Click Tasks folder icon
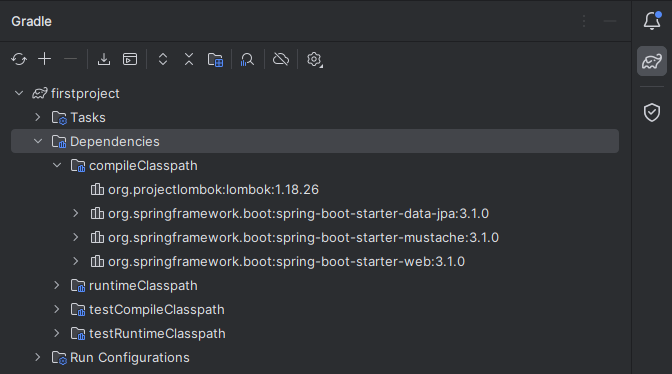The image size is (672, 374). tap(59, 117)
